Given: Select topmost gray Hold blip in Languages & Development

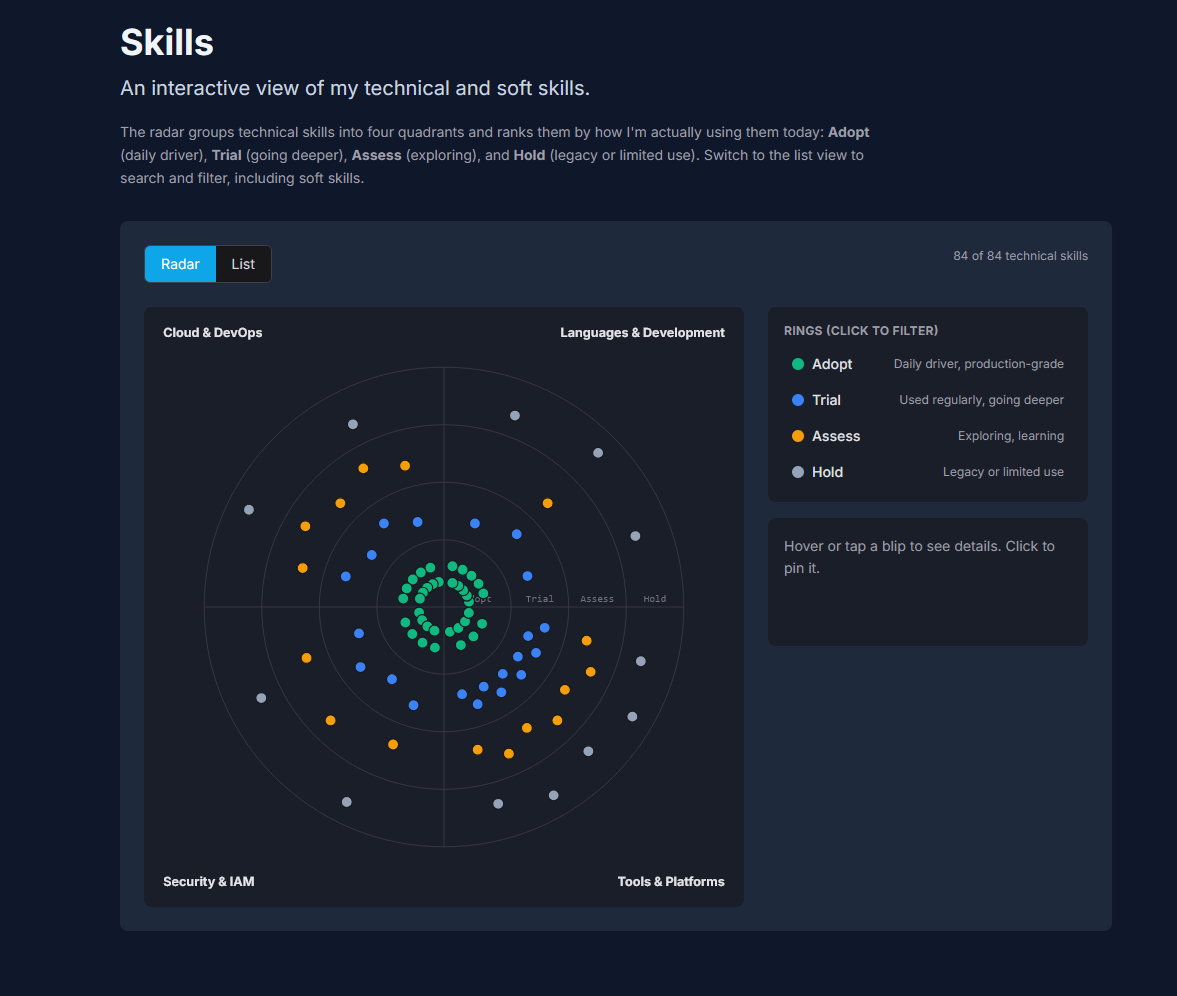Looking at the screenshot, I should (515, 416).
